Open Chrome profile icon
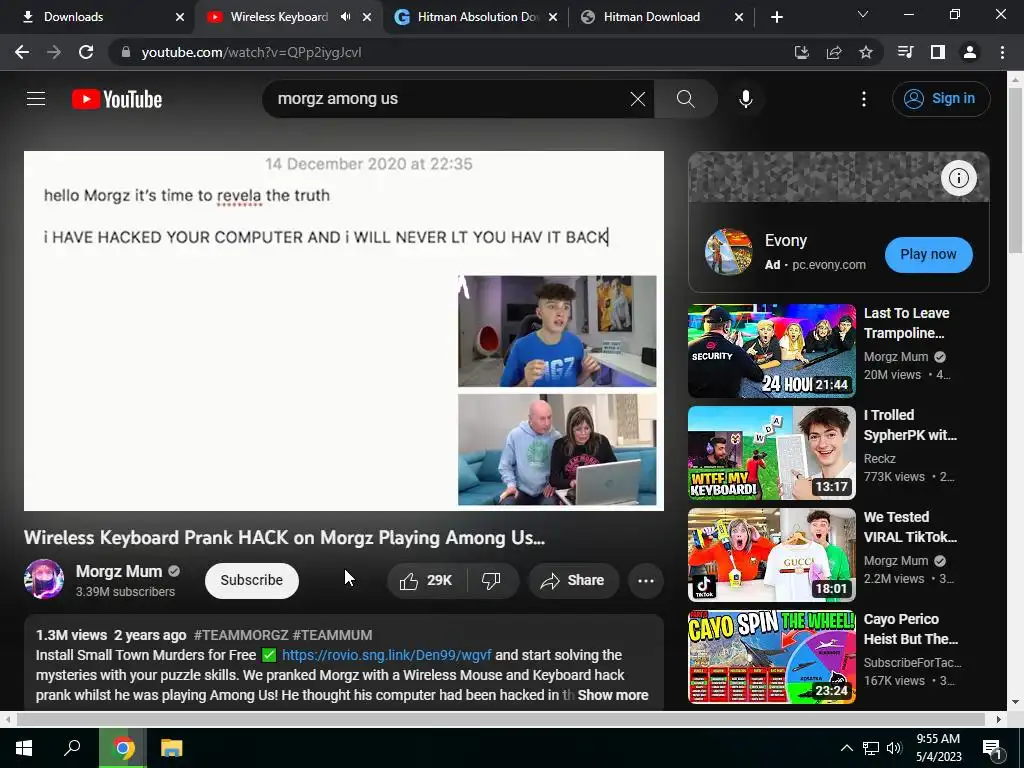This screenshot has width=1024, height=768. click(970, 52)
